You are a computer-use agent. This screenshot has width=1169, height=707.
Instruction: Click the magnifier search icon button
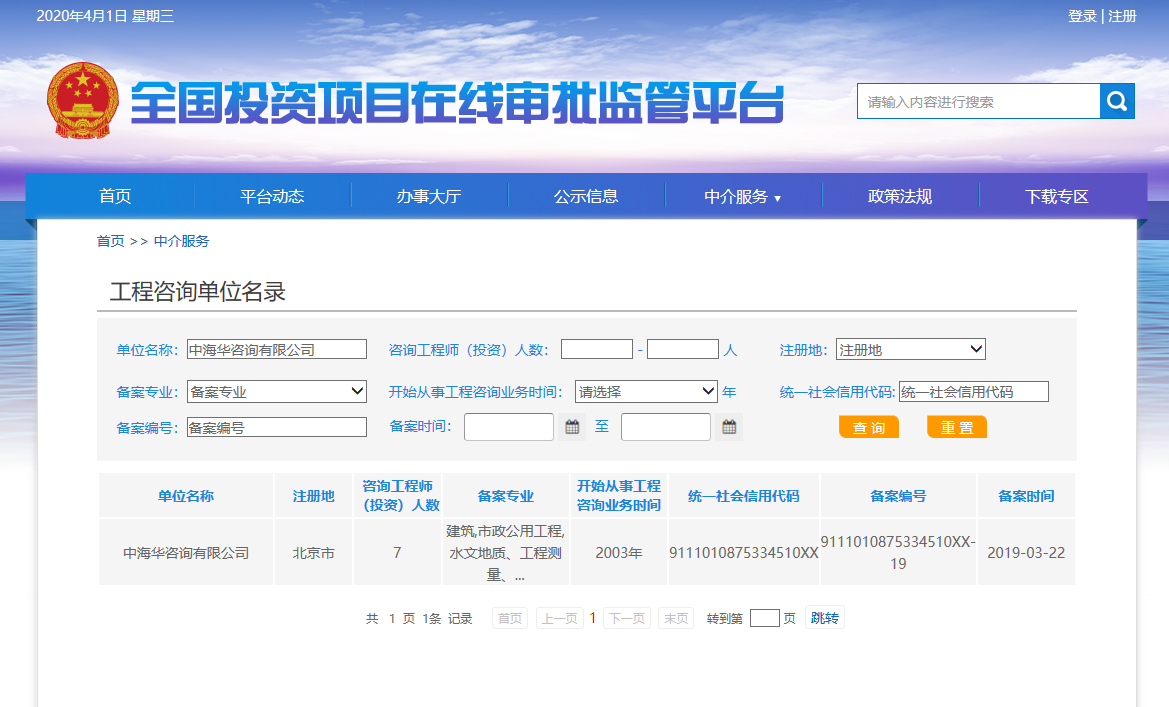1117,101
